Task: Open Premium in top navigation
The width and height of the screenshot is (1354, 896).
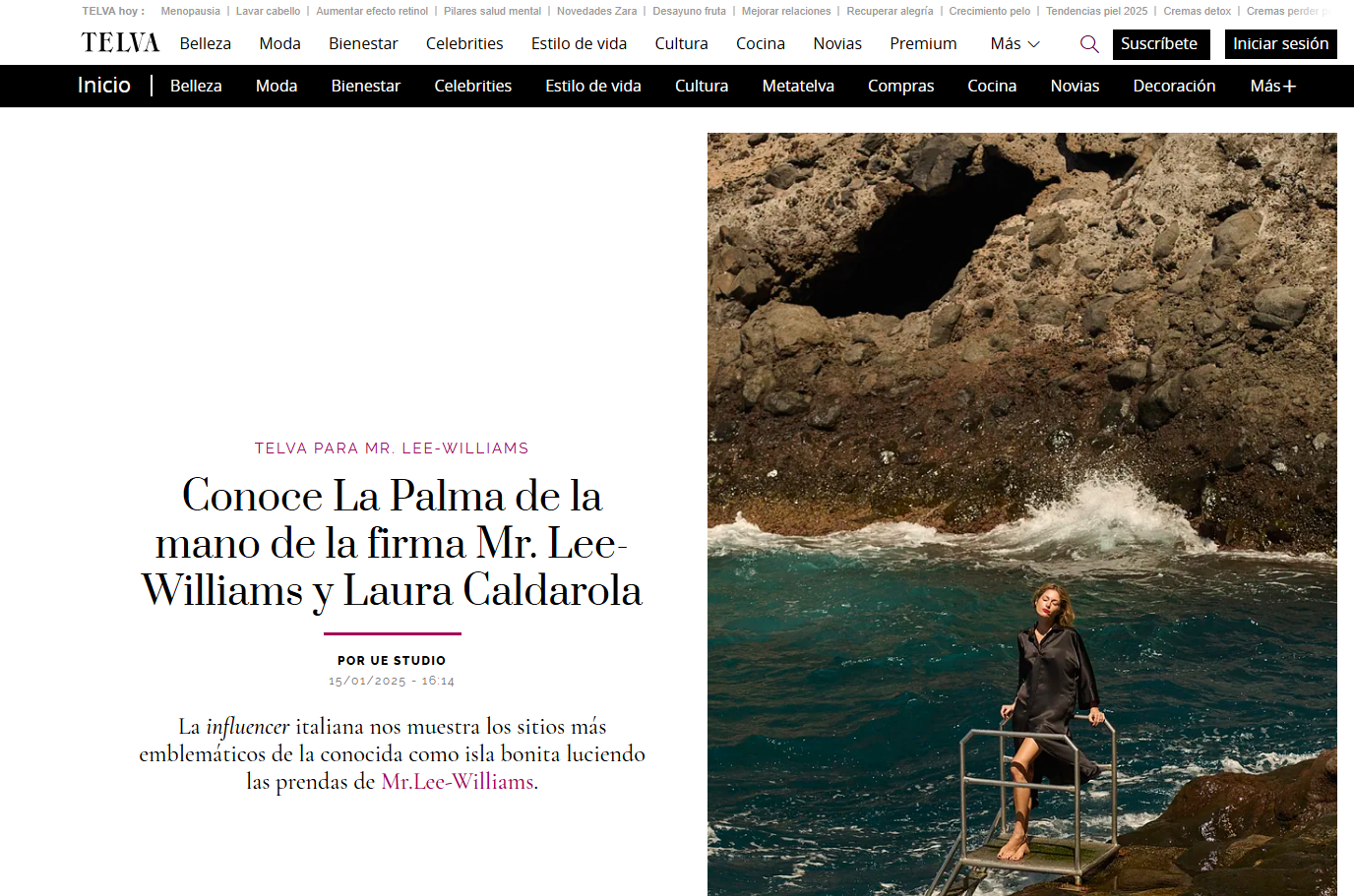Action: pos(923,44)
